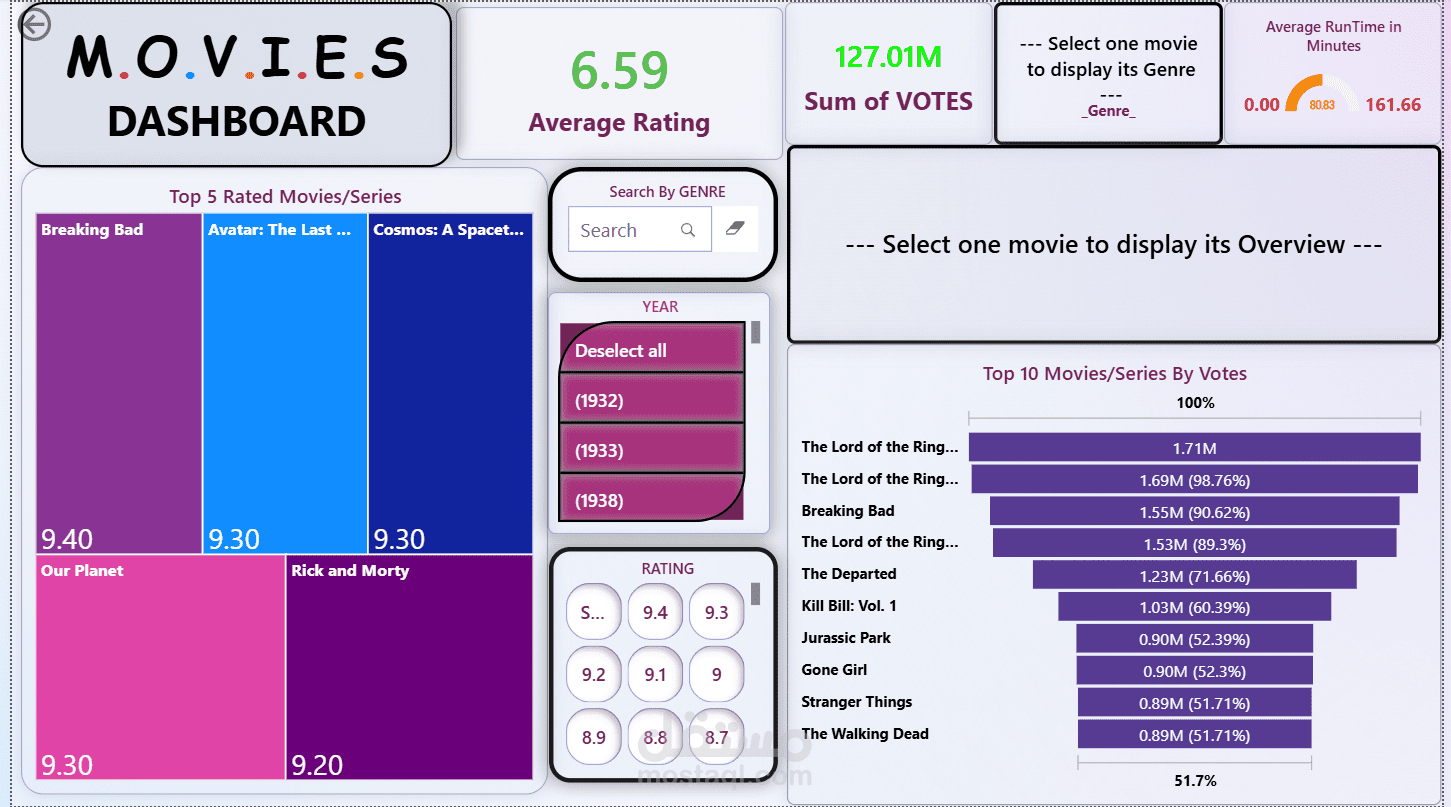
Task: Click the search magnifier icon
Action: 688,230
